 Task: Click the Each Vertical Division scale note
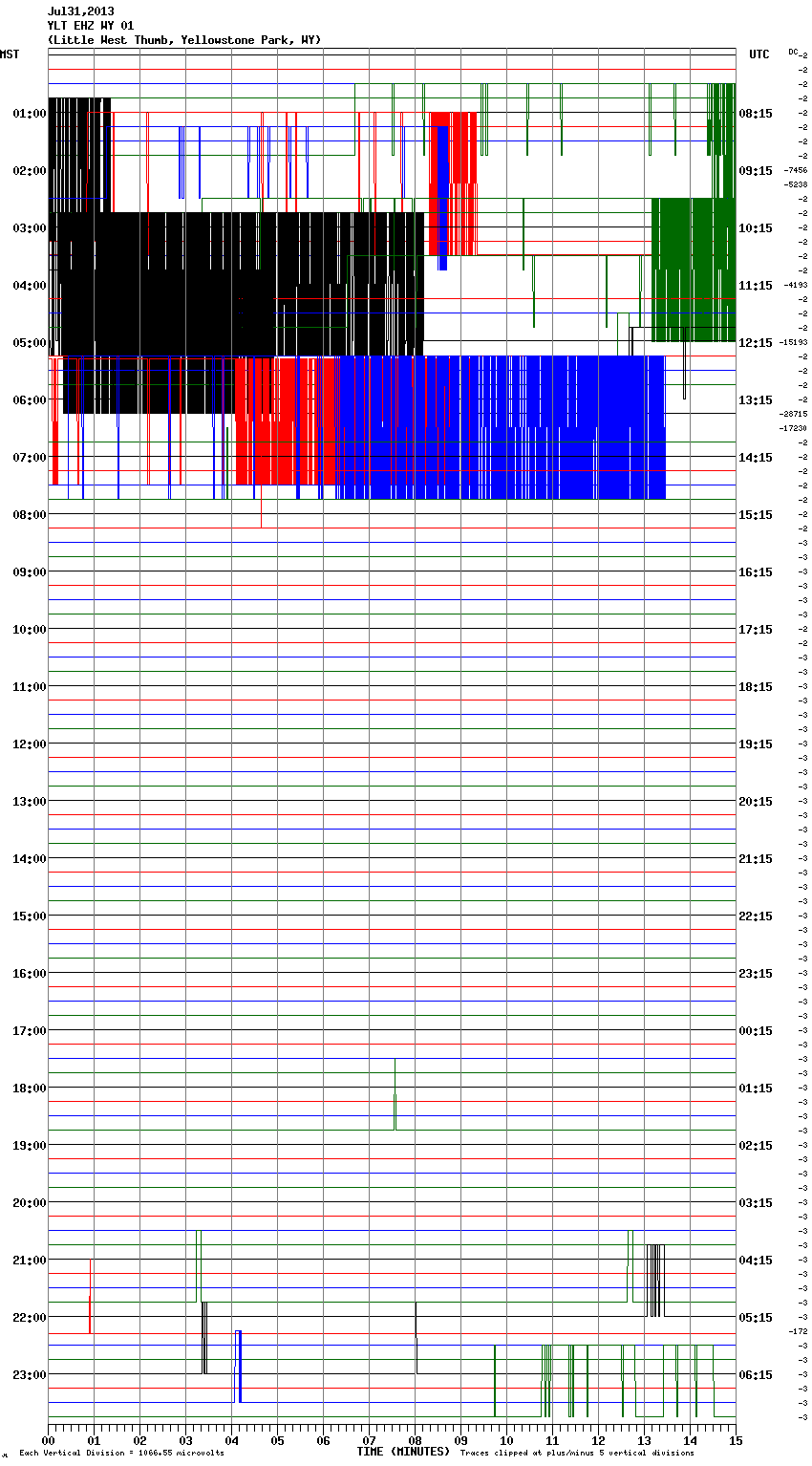point(121,1454)
